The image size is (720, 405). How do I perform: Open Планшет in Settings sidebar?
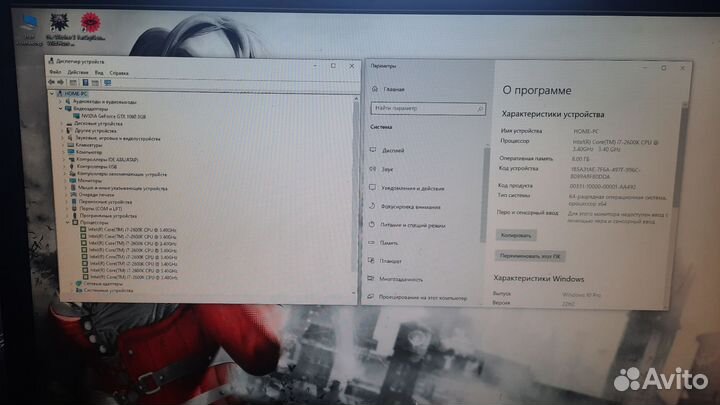(385, 261)
